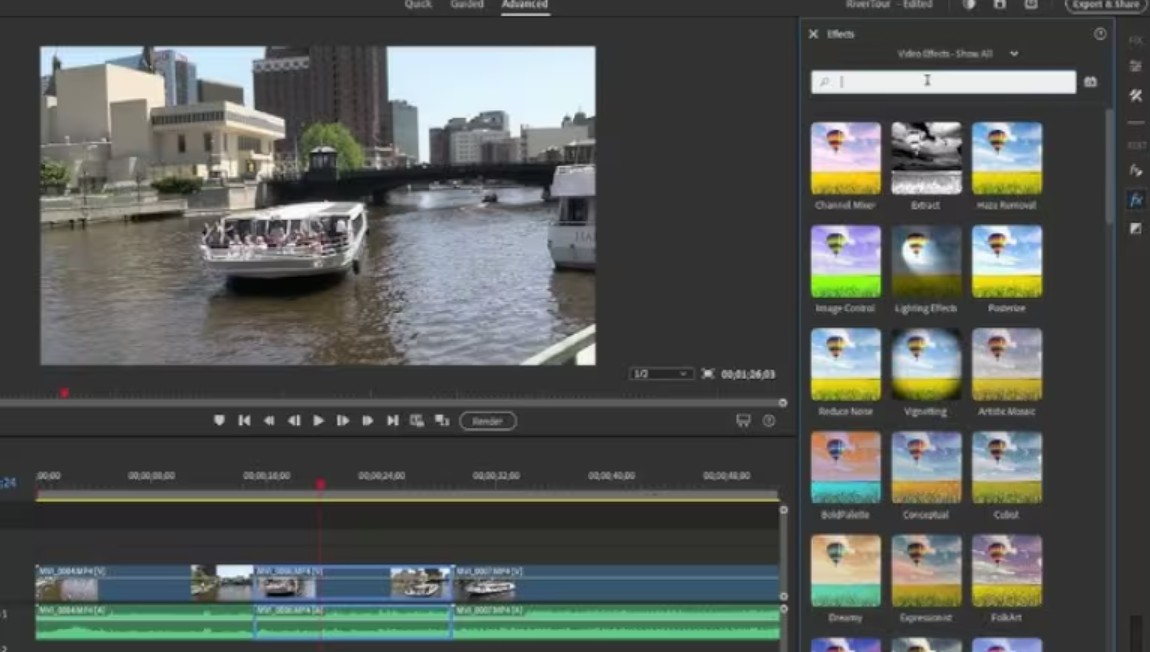Add a marker with the marker icon
The height and width of the screenshot is (652, 1150).
[219, 421]
